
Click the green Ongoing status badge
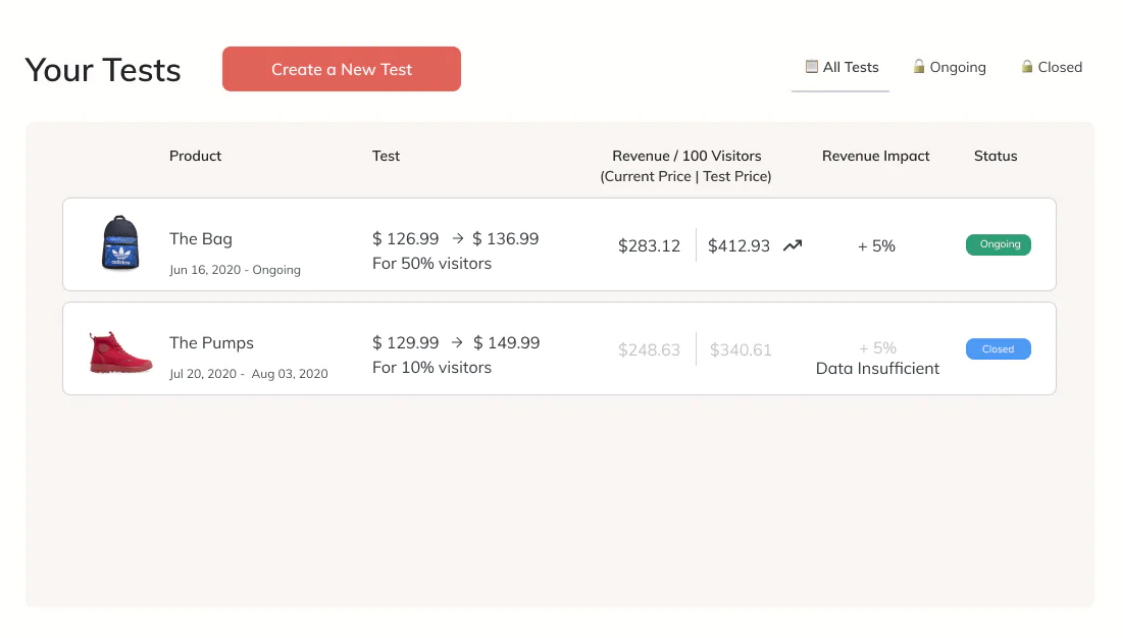[998, 244]
